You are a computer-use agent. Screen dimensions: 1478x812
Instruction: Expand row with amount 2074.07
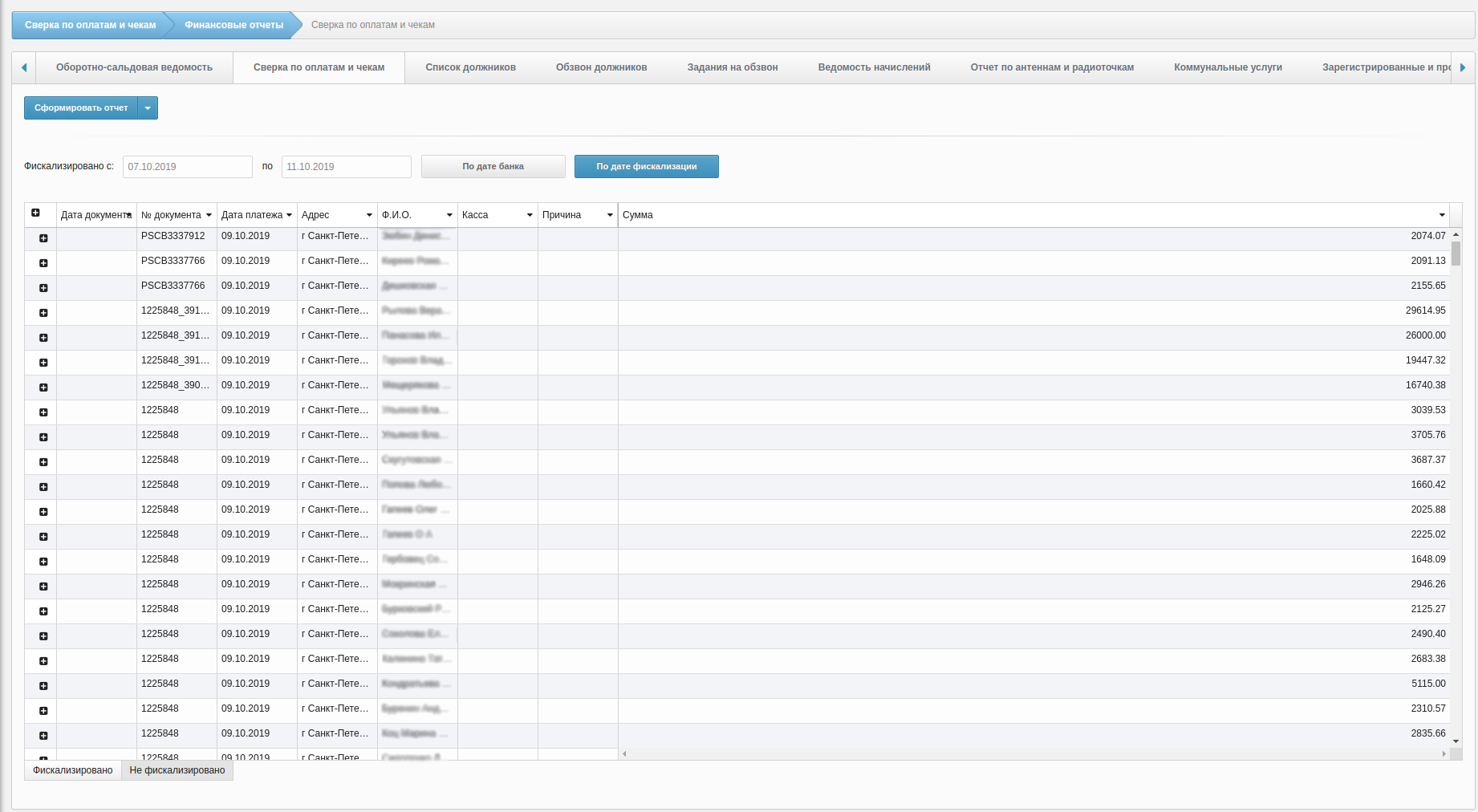pyautogui.click(x=43, y=238)
